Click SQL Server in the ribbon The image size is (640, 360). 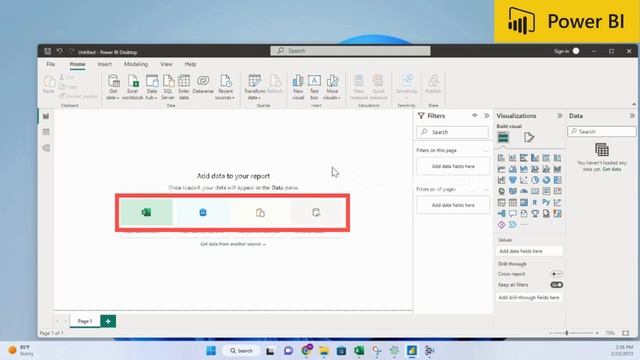coord(168,87)
